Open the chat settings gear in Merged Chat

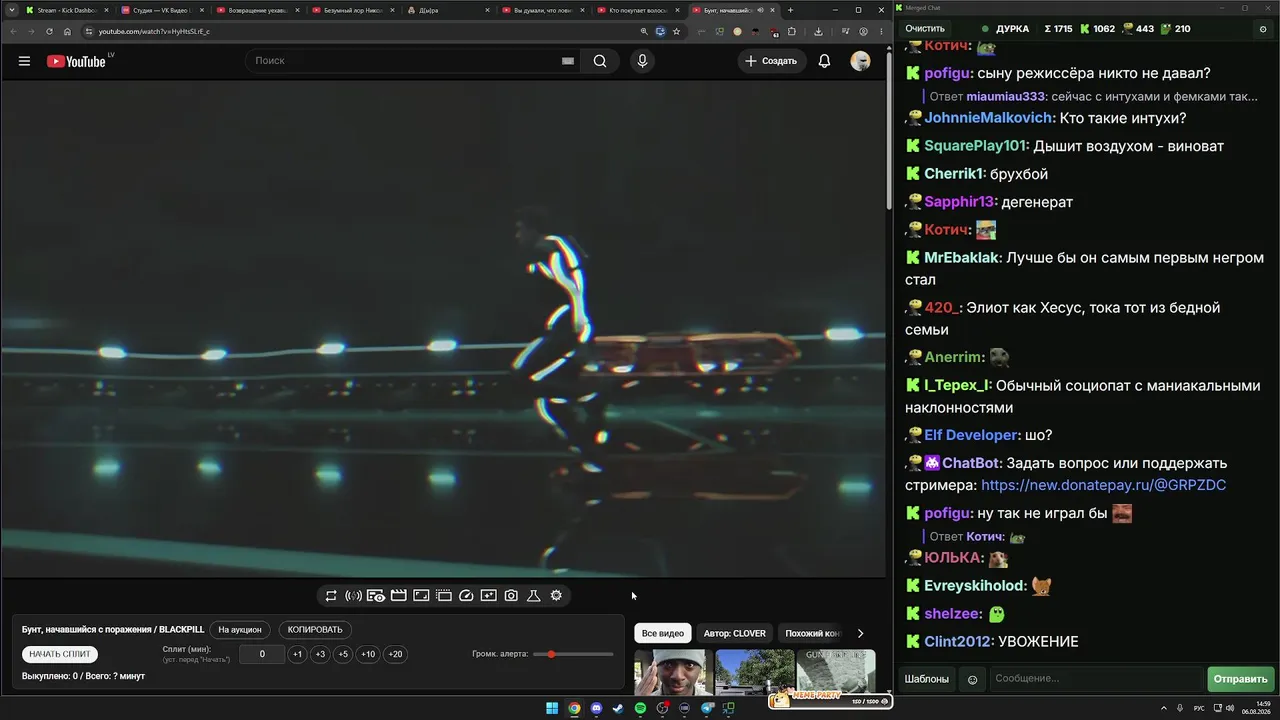click(x=1263, y=29)
